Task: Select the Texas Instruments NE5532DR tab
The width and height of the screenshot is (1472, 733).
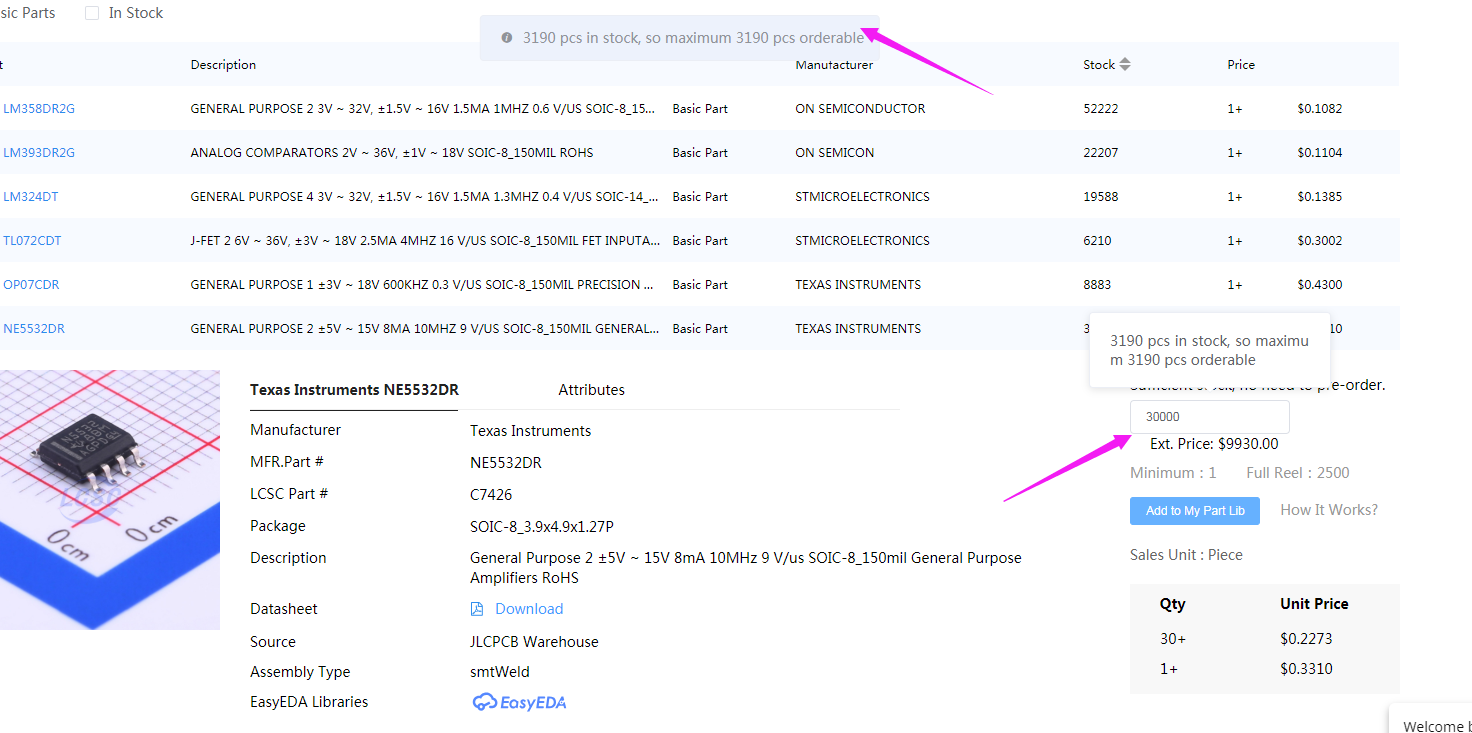Action: (354, 390)
